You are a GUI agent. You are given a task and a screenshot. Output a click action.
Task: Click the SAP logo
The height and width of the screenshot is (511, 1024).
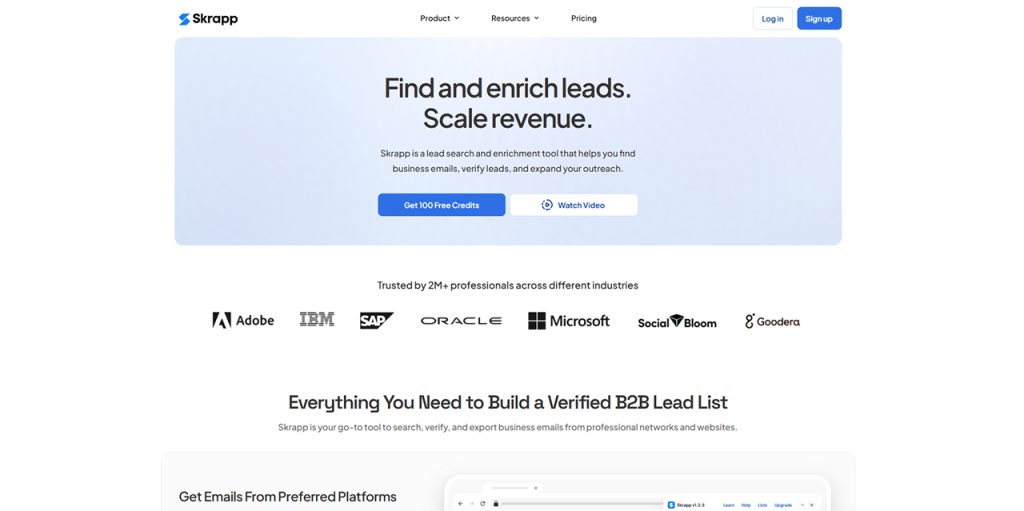(x=376, y=320)
